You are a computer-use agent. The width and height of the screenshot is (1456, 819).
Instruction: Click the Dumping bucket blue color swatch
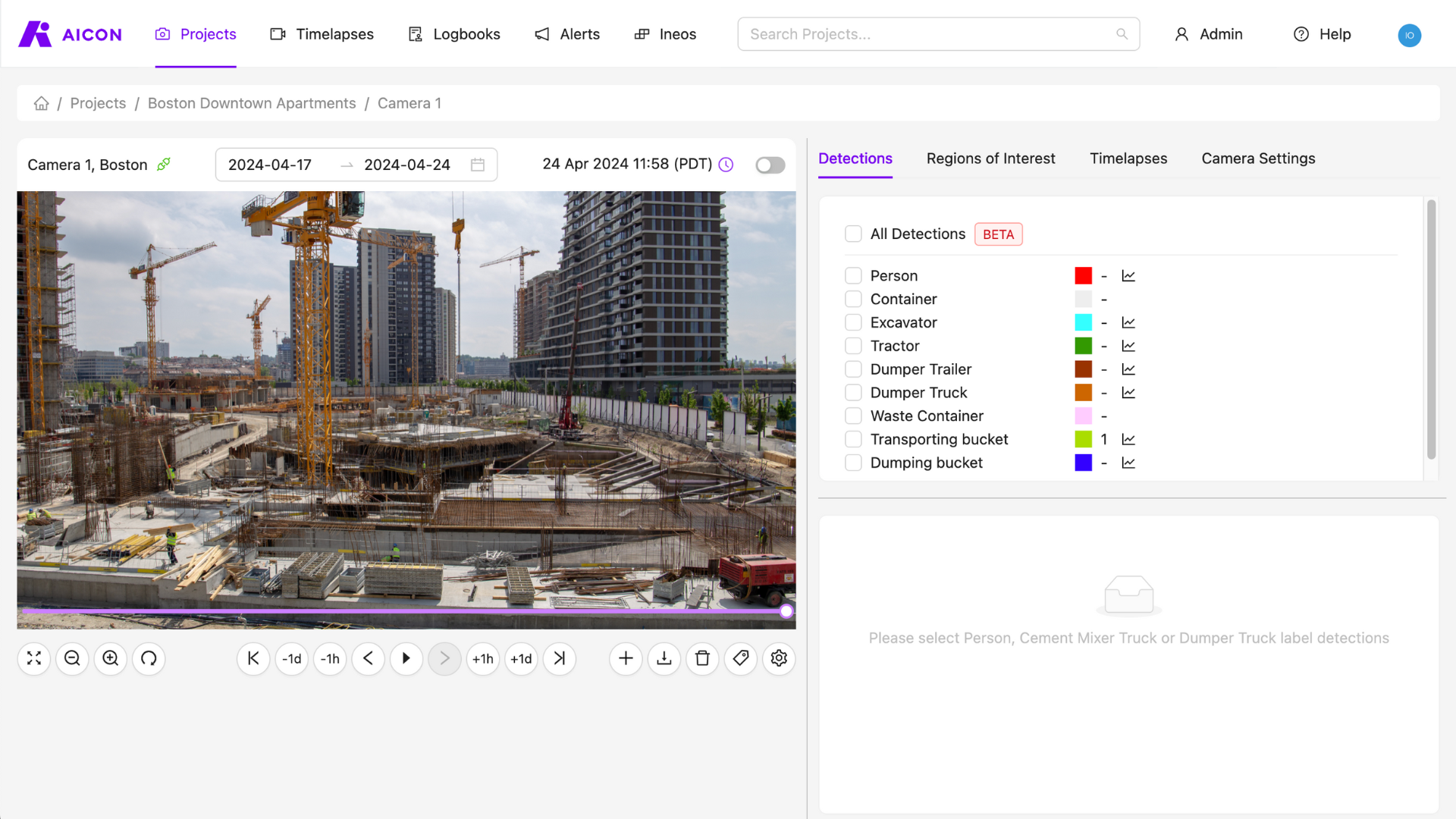pos(1084,463)
